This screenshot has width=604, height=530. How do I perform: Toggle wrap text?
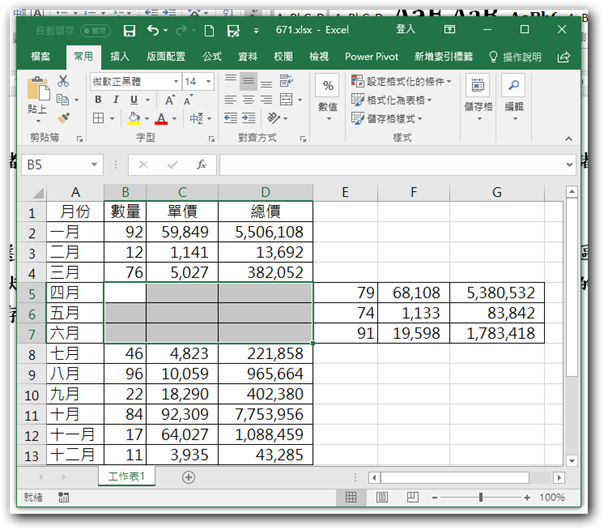(x=286, y=81)
